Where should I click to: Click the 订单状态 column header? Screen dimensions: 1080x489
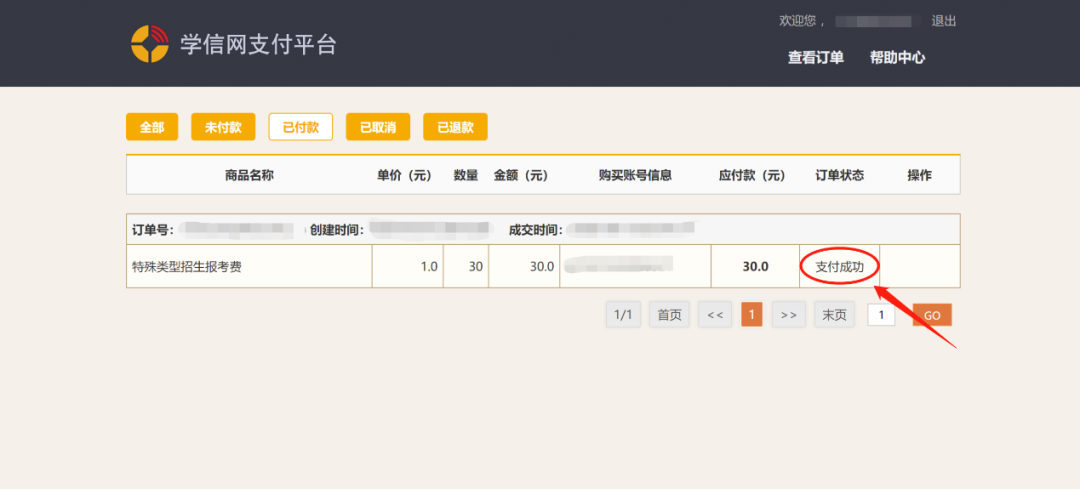pyautogui.click(x=839, y=175)
